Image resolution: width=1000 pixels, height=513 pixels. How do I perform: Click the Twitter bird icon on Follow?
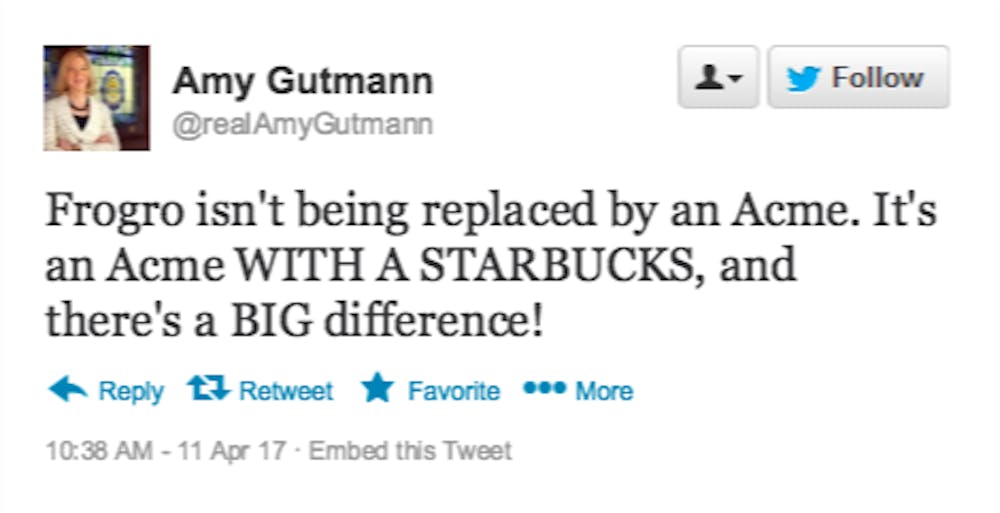pos(803,78)
